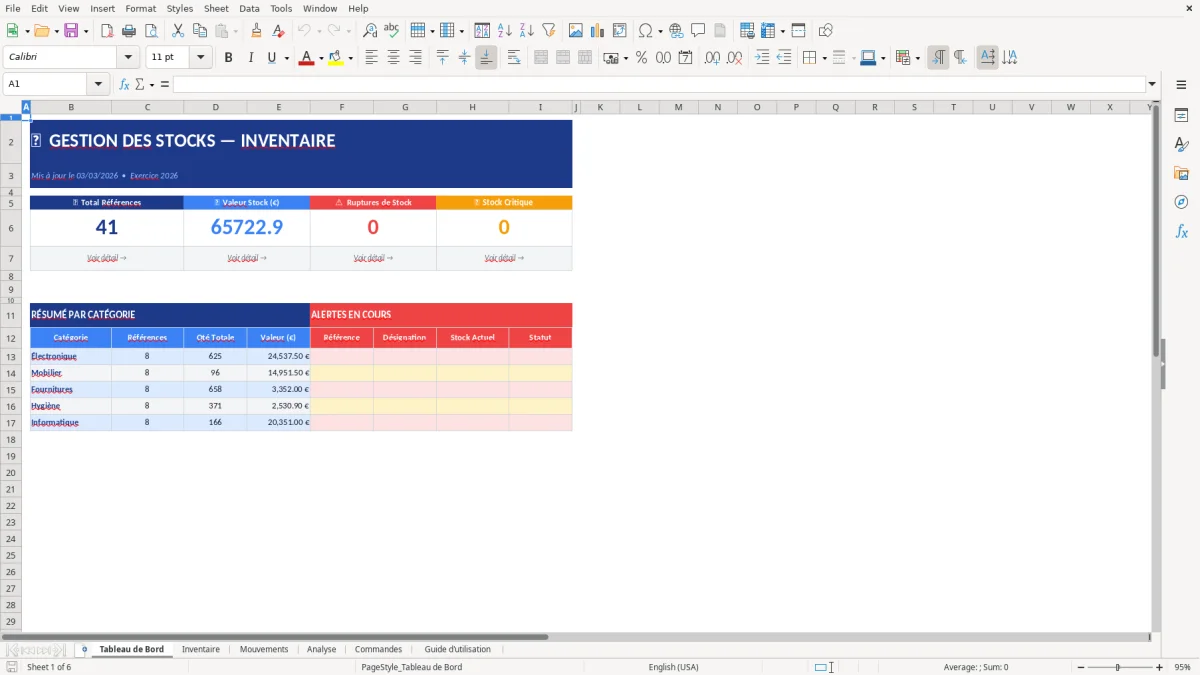Format selection as percent

[x=640, y=57]
